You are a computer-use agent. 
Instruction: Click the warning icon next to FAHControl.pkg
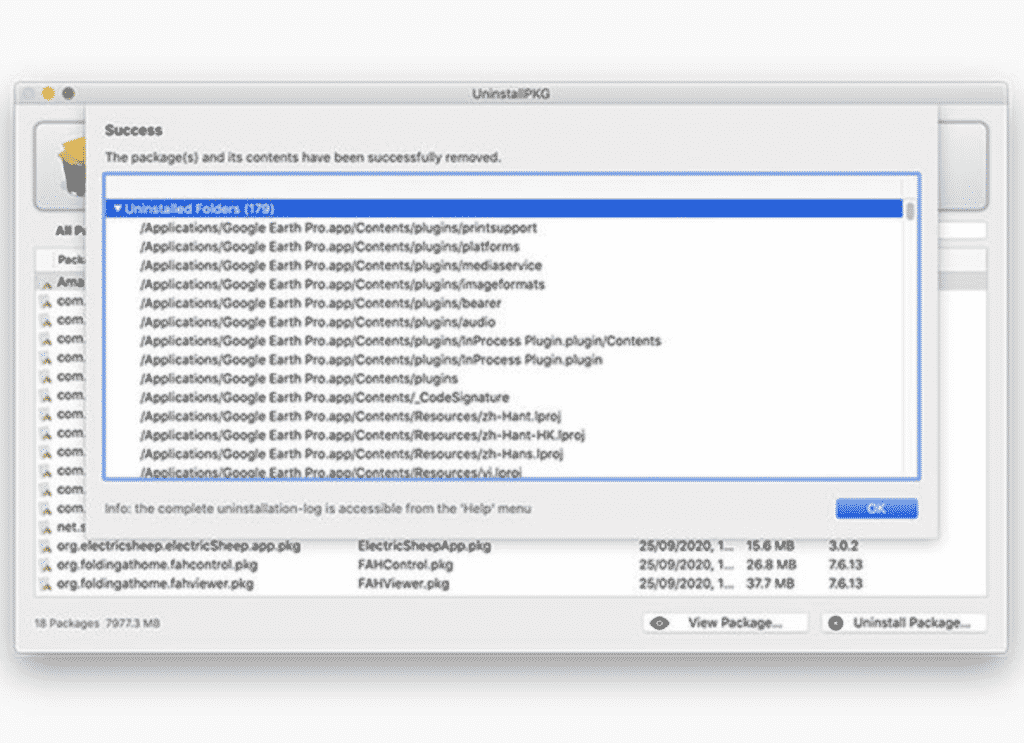[46, 565]
